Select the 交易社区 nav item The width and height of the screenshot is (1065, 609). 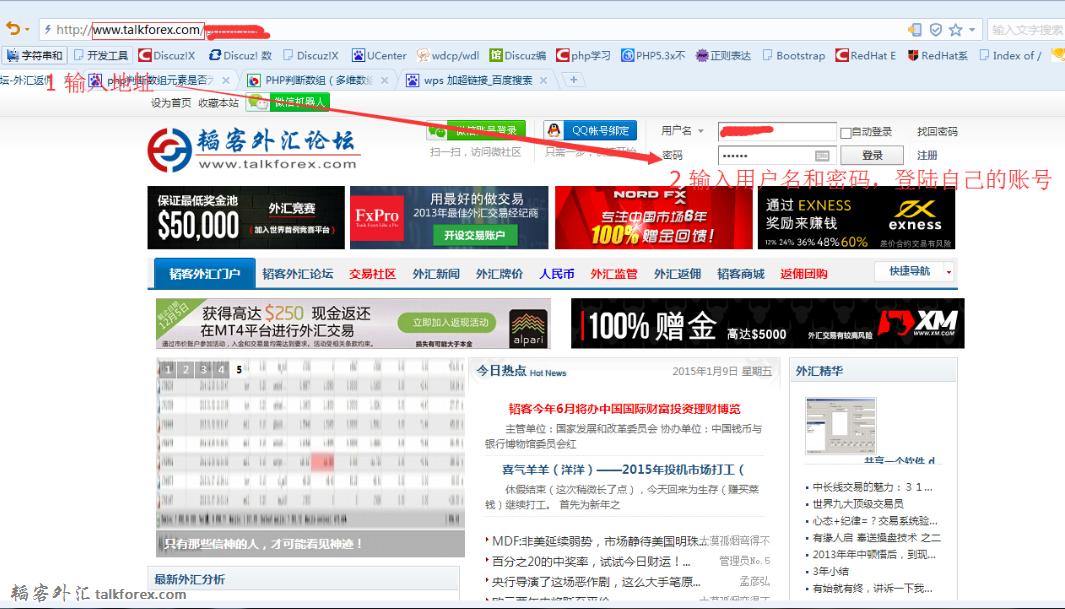(372, 274)
